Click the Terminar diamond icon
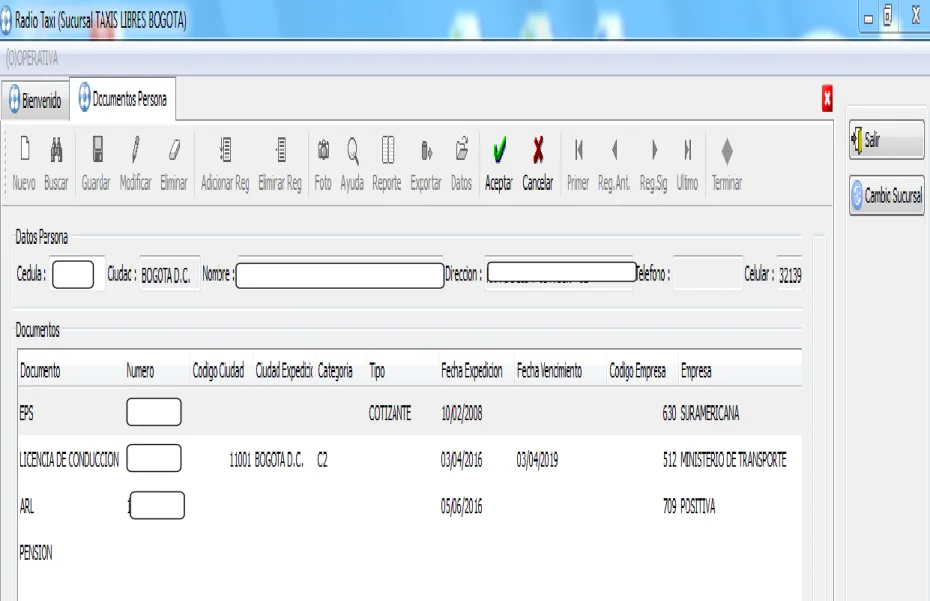This screenshot has width=930, height=601. click(x=727, y=163)
